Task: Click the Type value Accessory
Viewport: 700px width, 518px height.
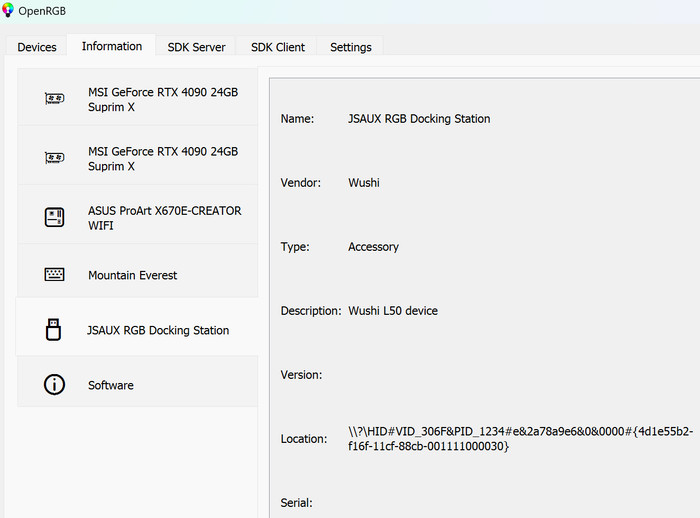Action: point(373,247)
